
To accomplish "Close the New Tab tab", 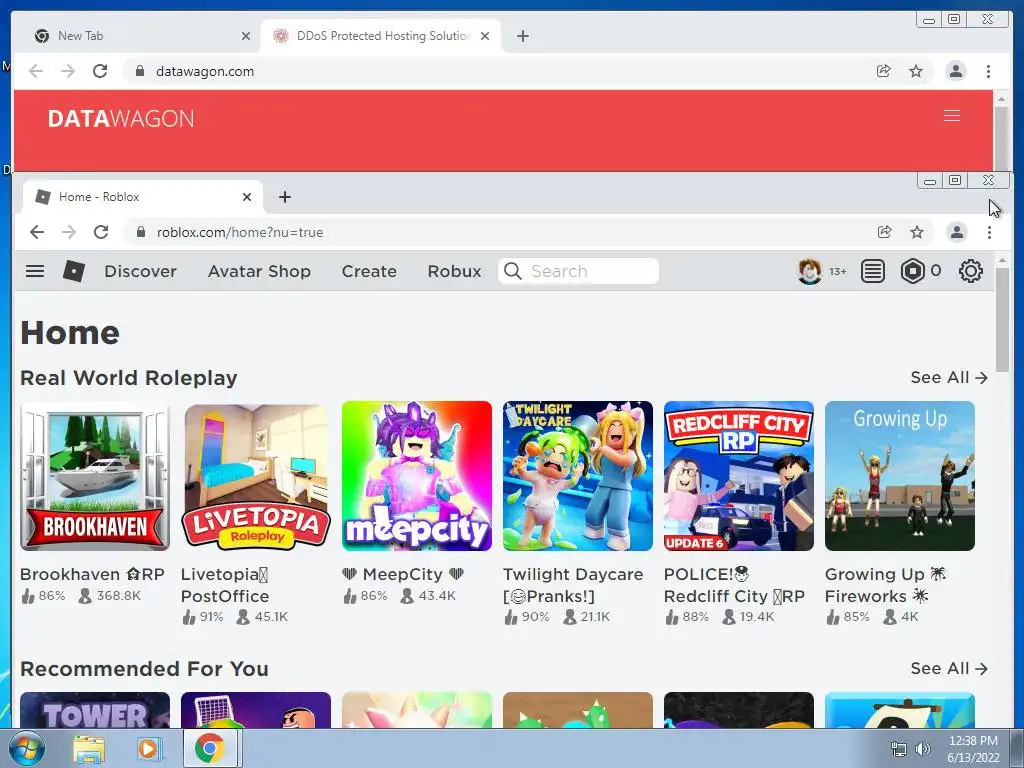I will coord(246,36).
